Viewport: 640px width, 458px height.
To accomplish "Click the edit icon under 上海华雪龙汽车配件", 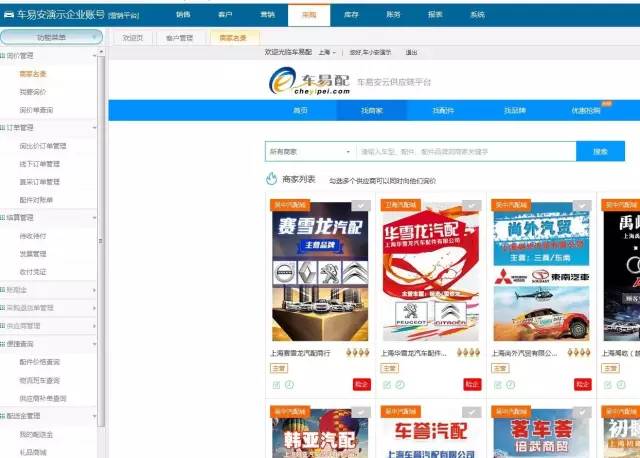I will 387,385.
